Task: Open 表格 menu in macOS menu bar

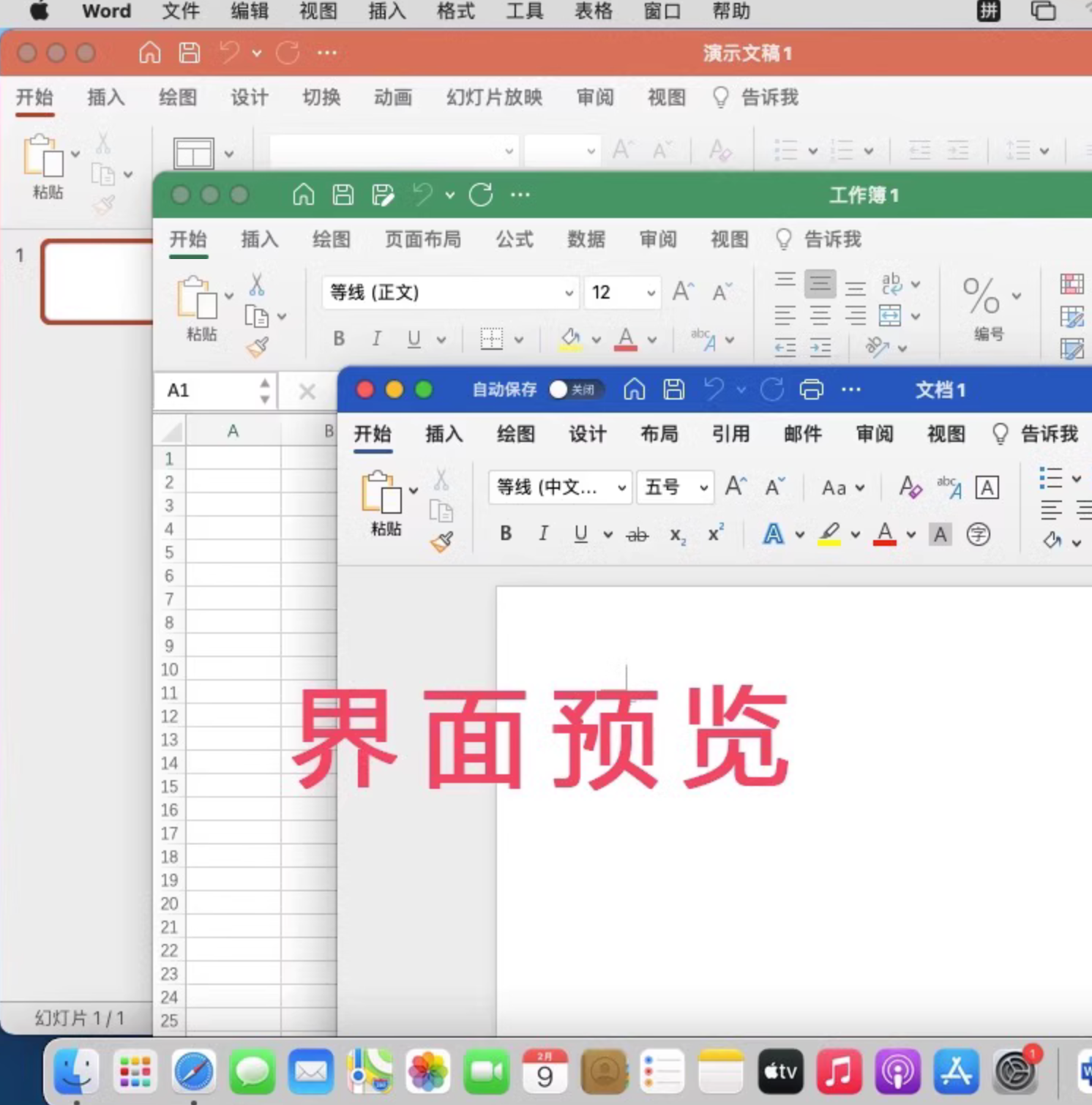Action: click(593, 12)
